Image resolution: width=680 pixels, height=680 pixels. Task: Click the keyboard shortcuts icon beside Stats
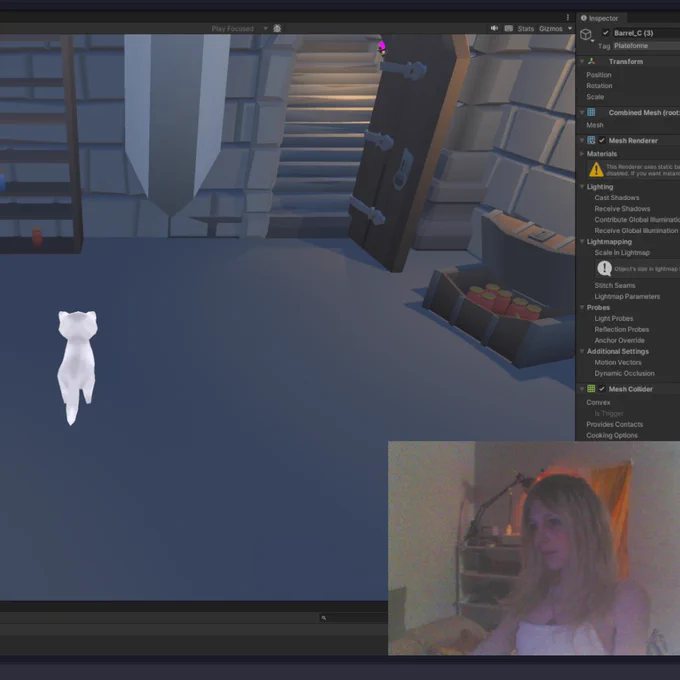[509, 29]
